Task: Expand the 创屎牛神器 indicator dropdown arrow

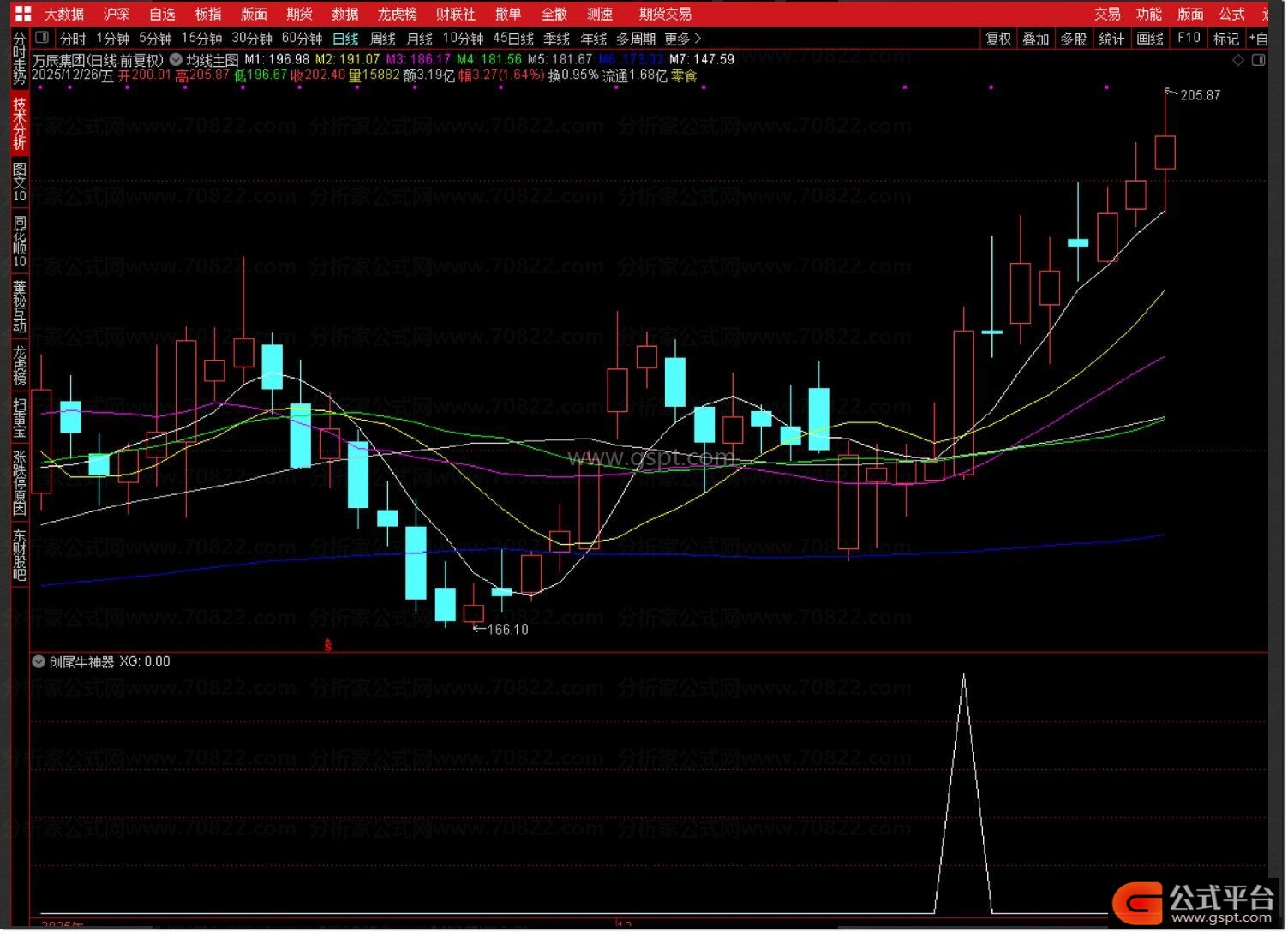Action: [x=39, y=661]
